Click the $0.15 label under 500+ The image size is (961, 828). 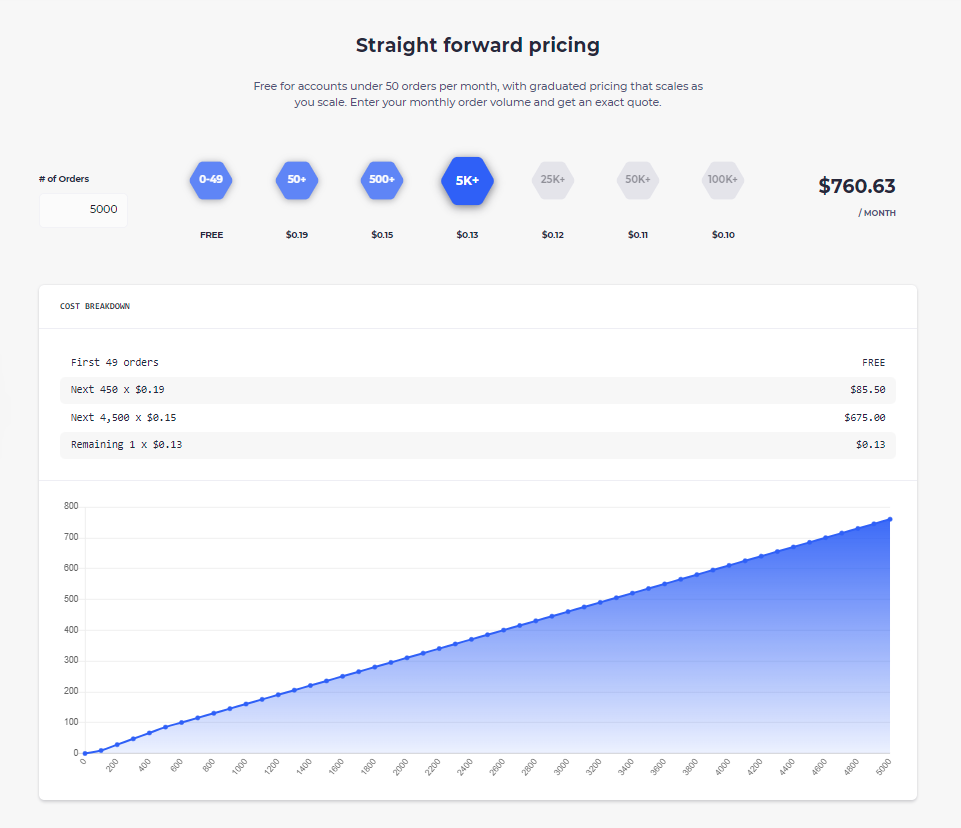coord(381,234)
